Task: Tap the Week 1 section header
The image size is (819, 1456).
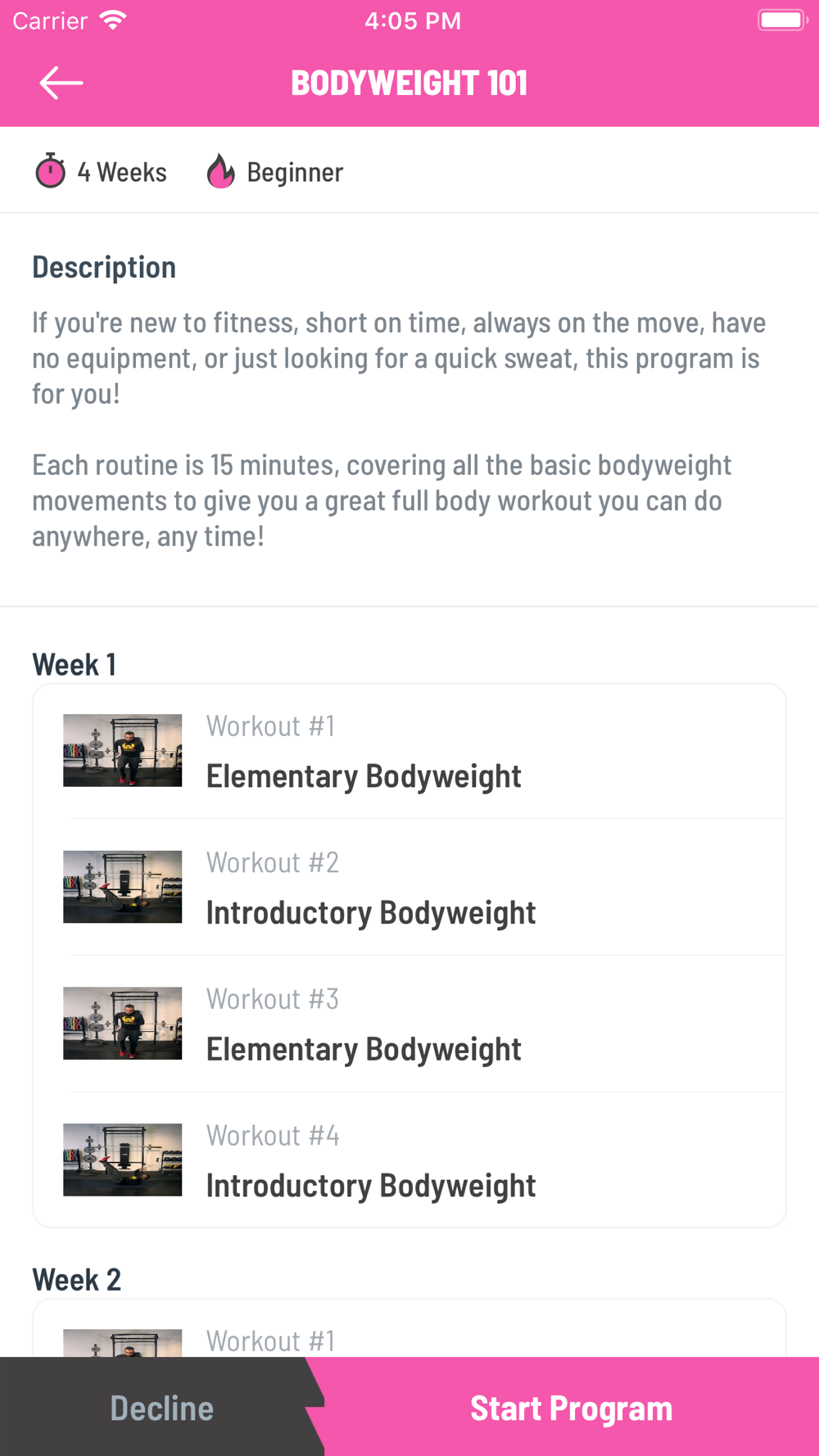Action: 74,664
